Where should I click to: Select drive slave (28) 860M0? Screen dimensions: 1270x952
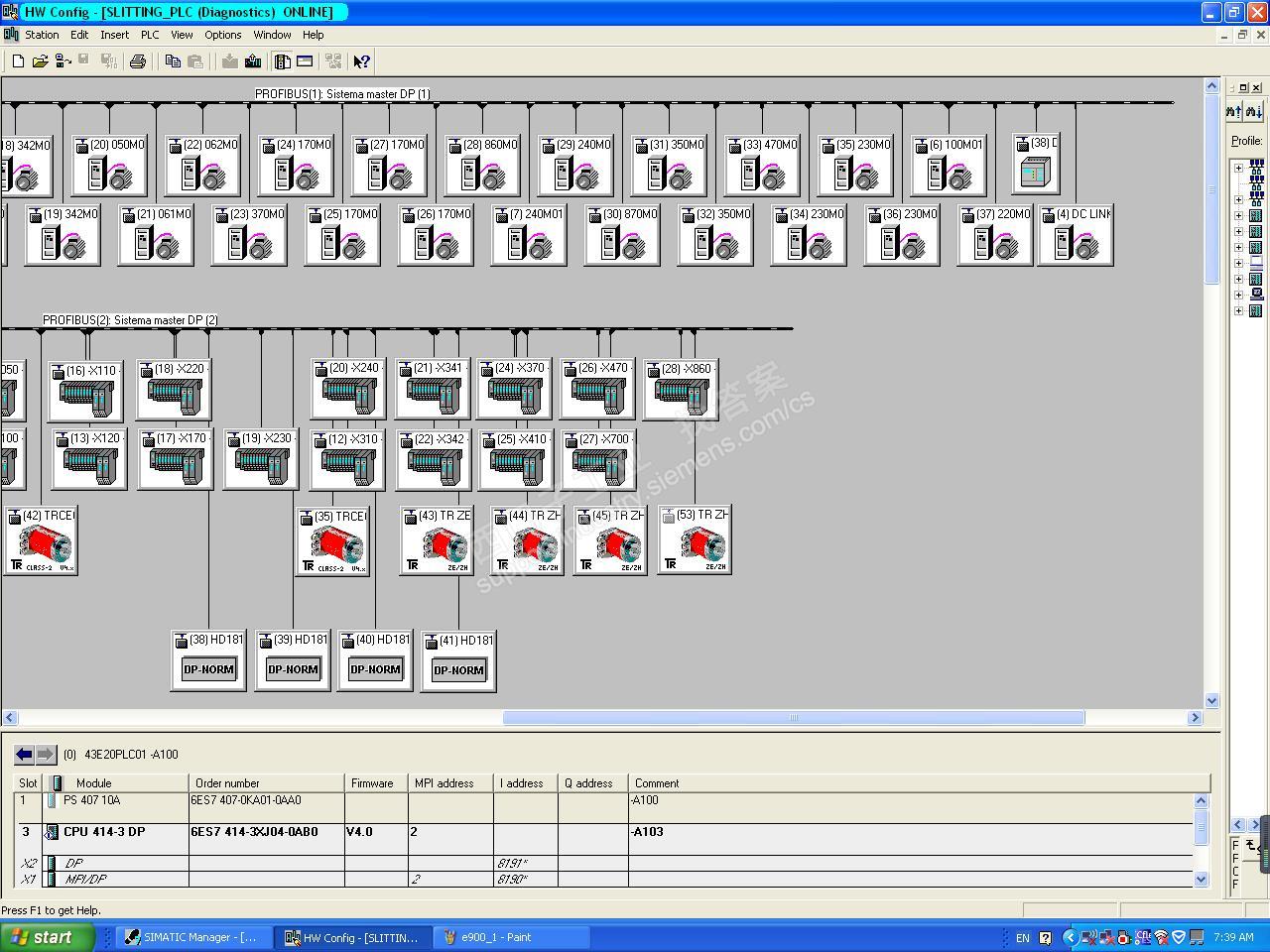point(482,165)
